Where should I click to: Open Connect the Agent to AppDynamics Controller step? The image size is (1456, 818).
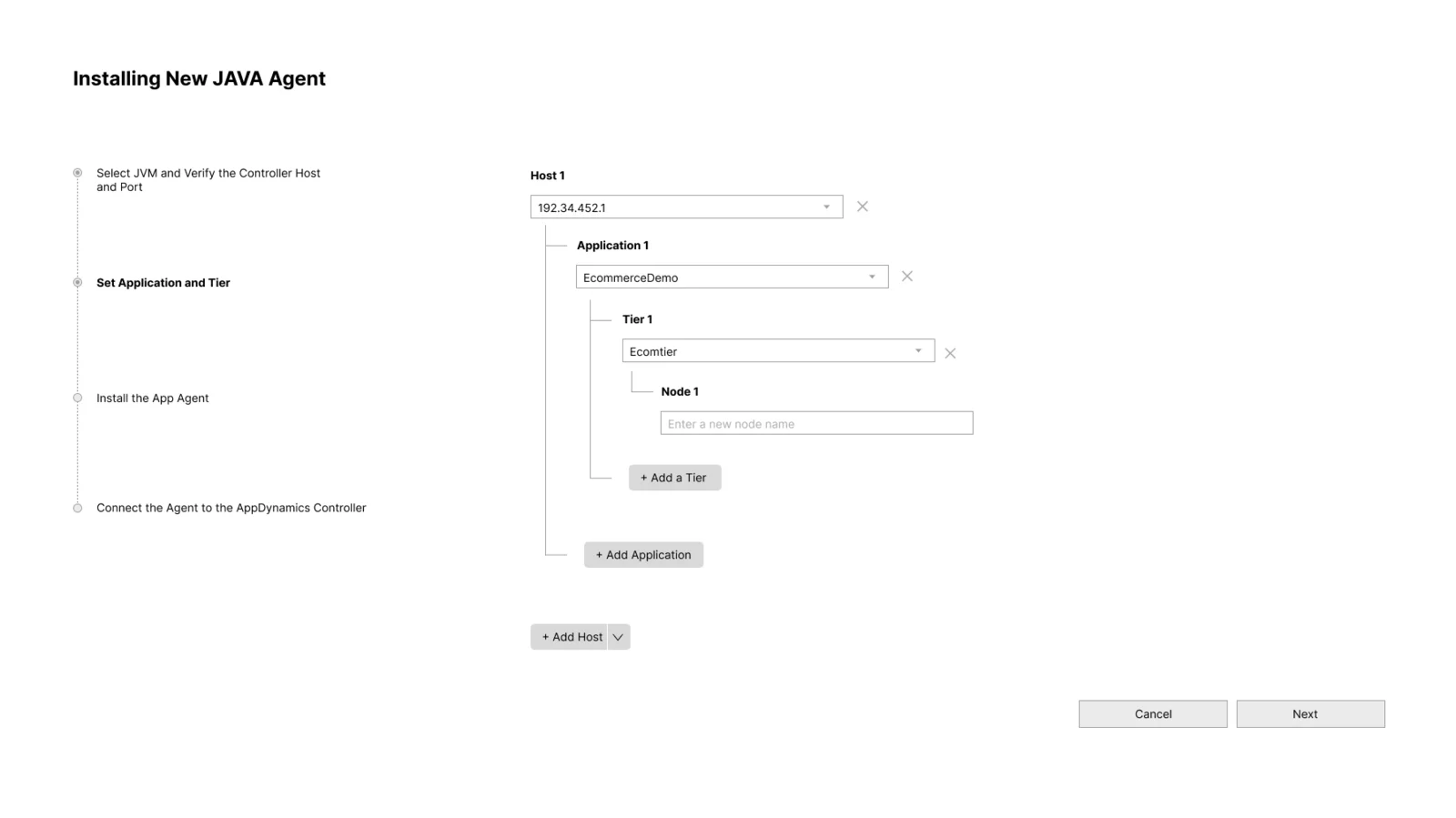231,508
